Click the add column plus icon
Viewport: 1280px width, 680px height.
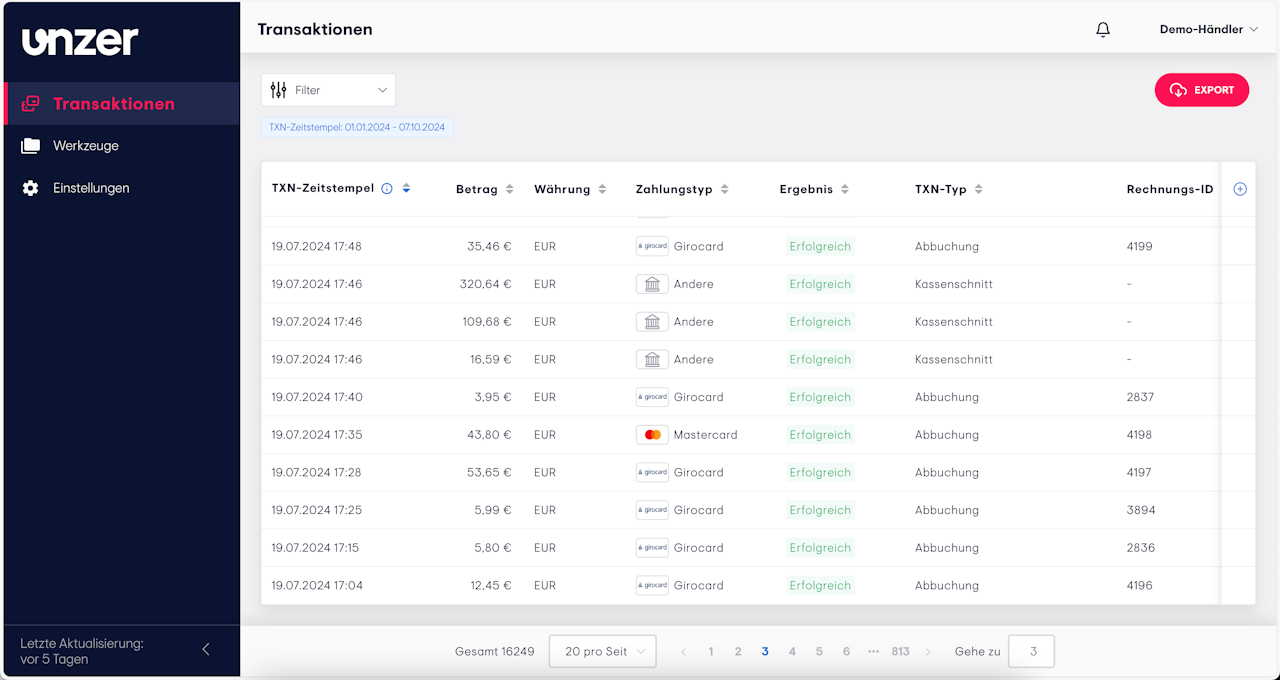coord(1240,189)
